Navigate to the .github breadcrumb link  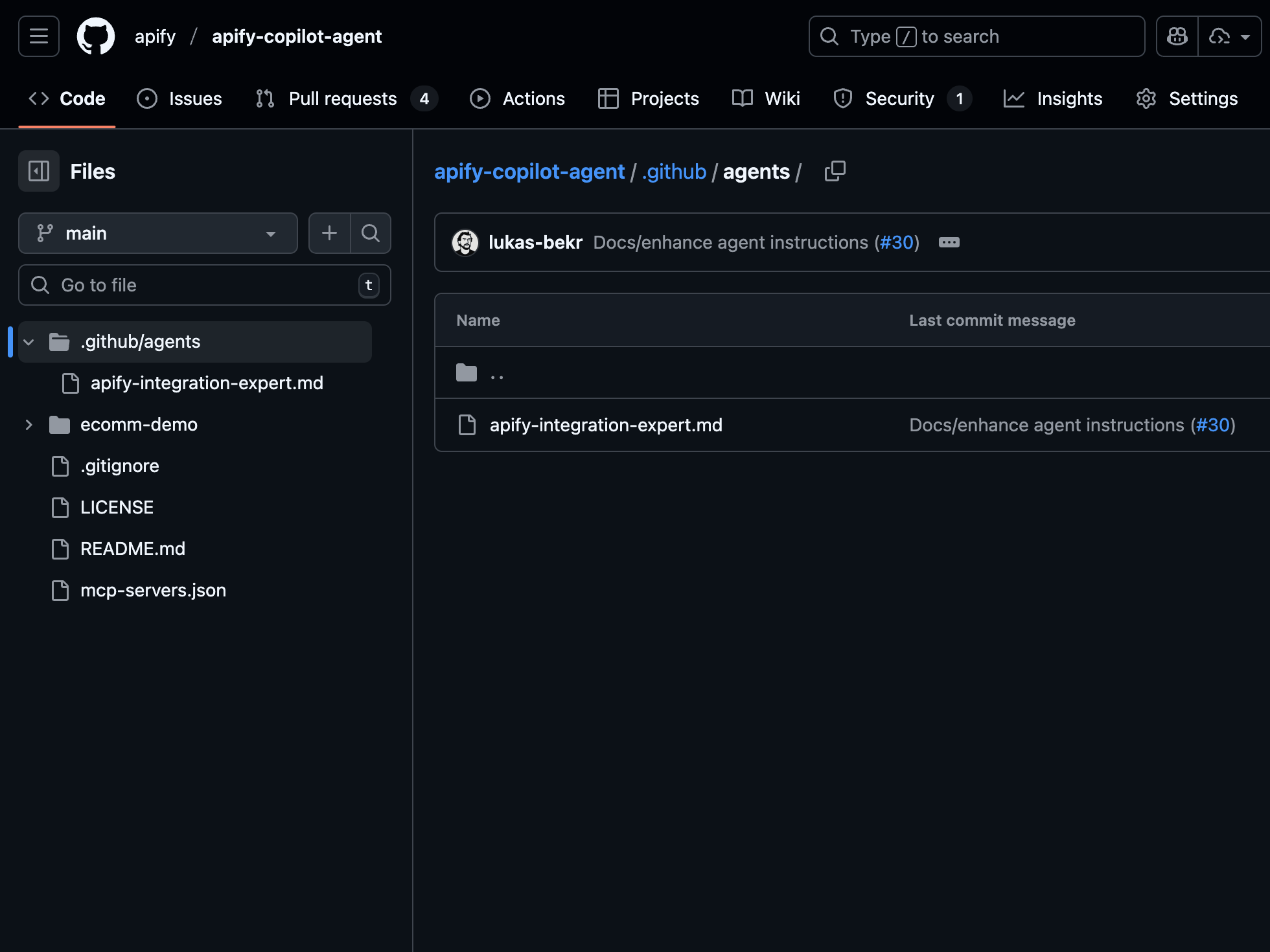point(673,171)
